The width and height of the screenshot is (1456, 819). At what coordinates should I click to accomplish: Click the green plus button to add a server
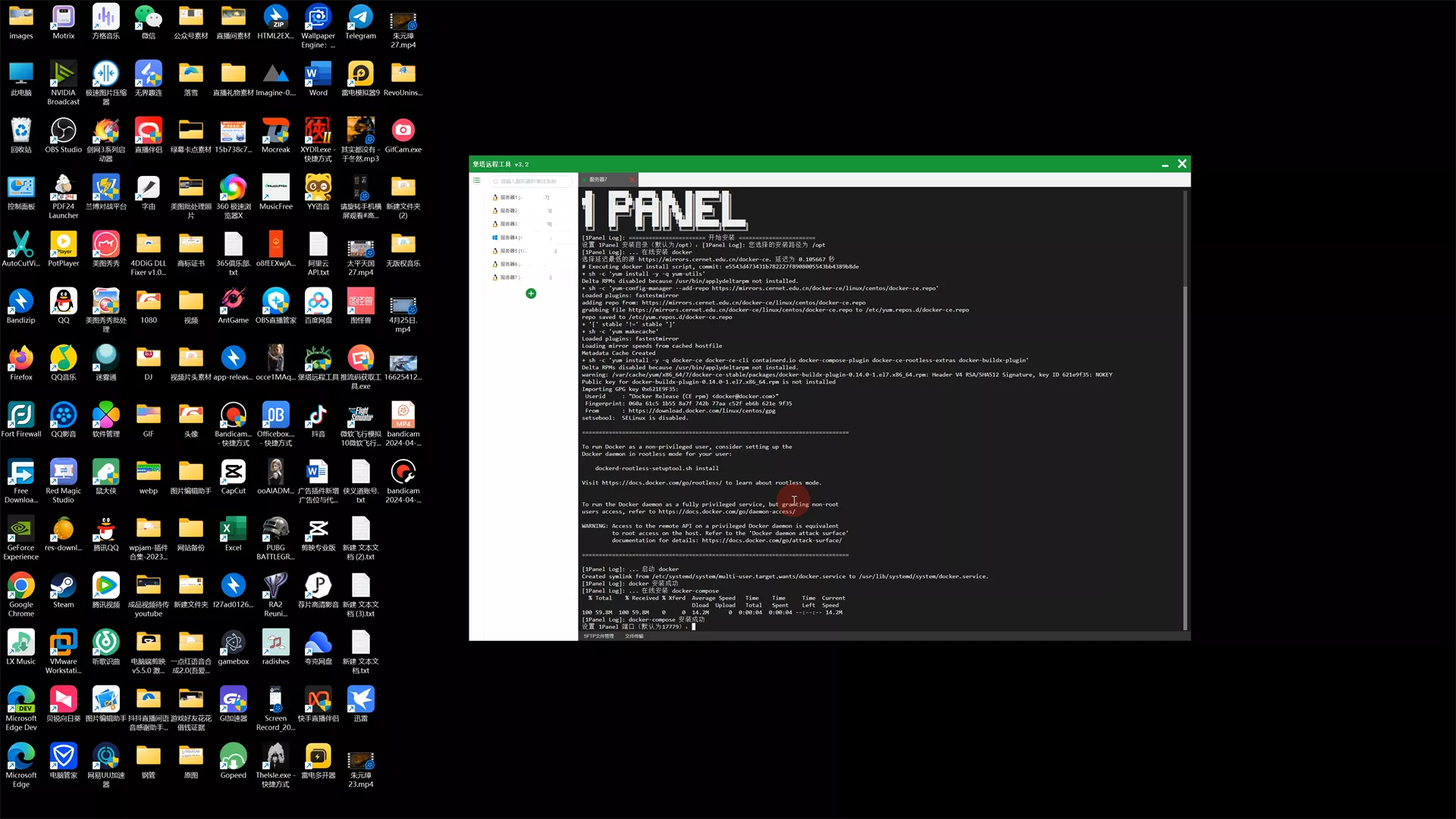(531, 293)
